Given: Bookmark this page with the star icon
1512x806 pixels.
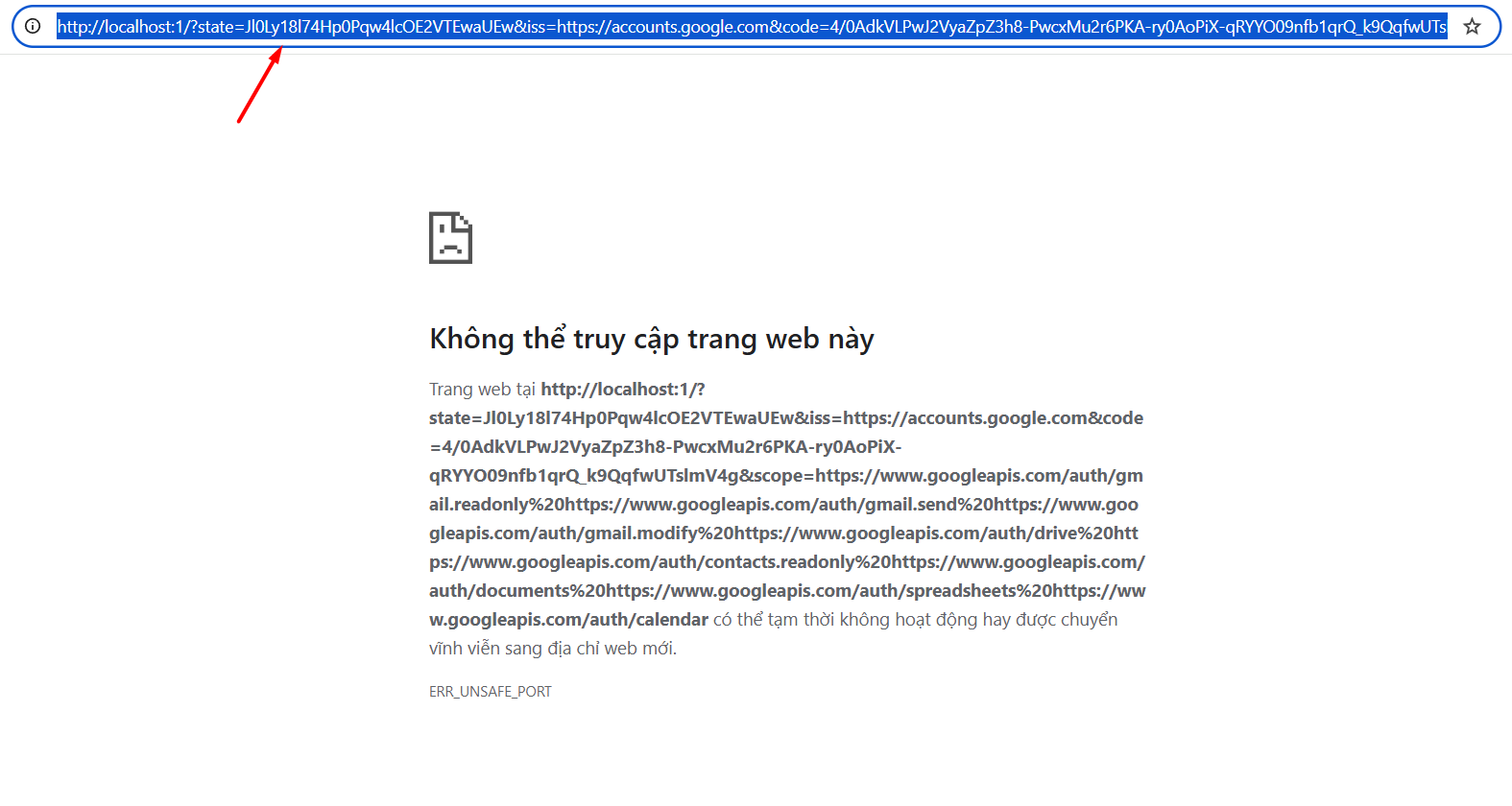Looking at the screenshot, I should pos(1472,27).
